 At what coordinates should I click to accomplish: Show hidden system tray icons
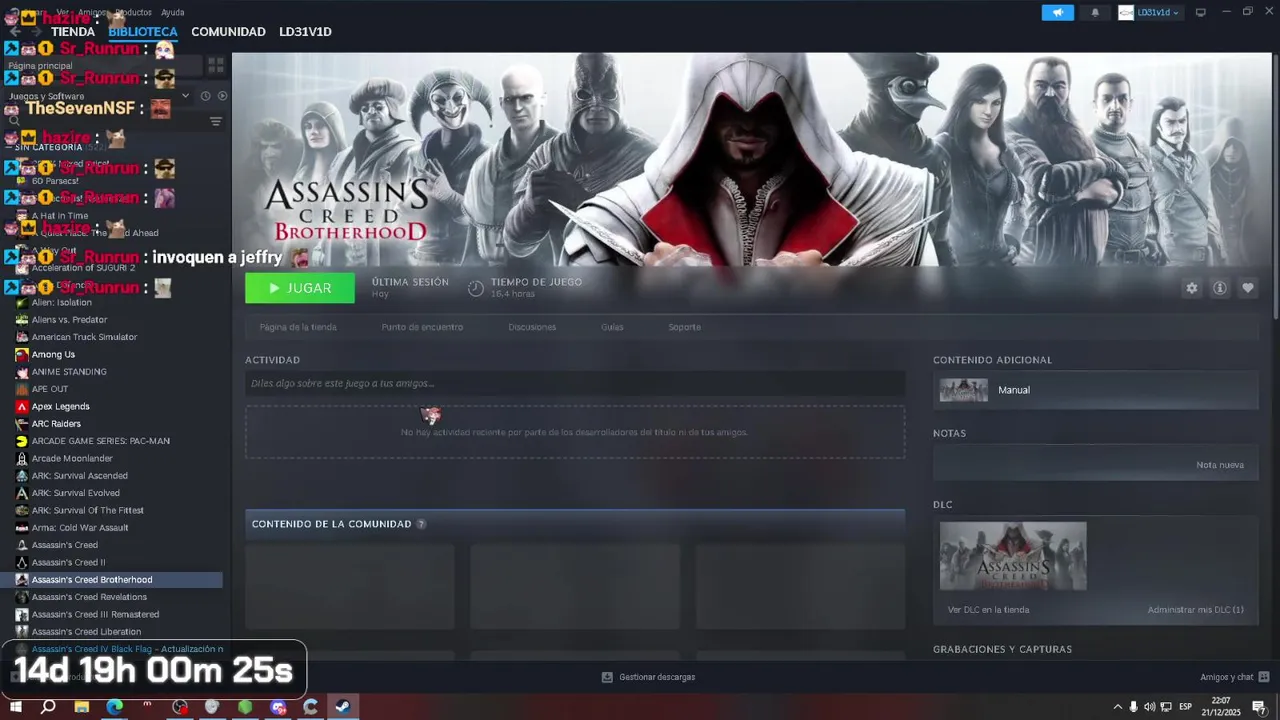click(1118, 707)
